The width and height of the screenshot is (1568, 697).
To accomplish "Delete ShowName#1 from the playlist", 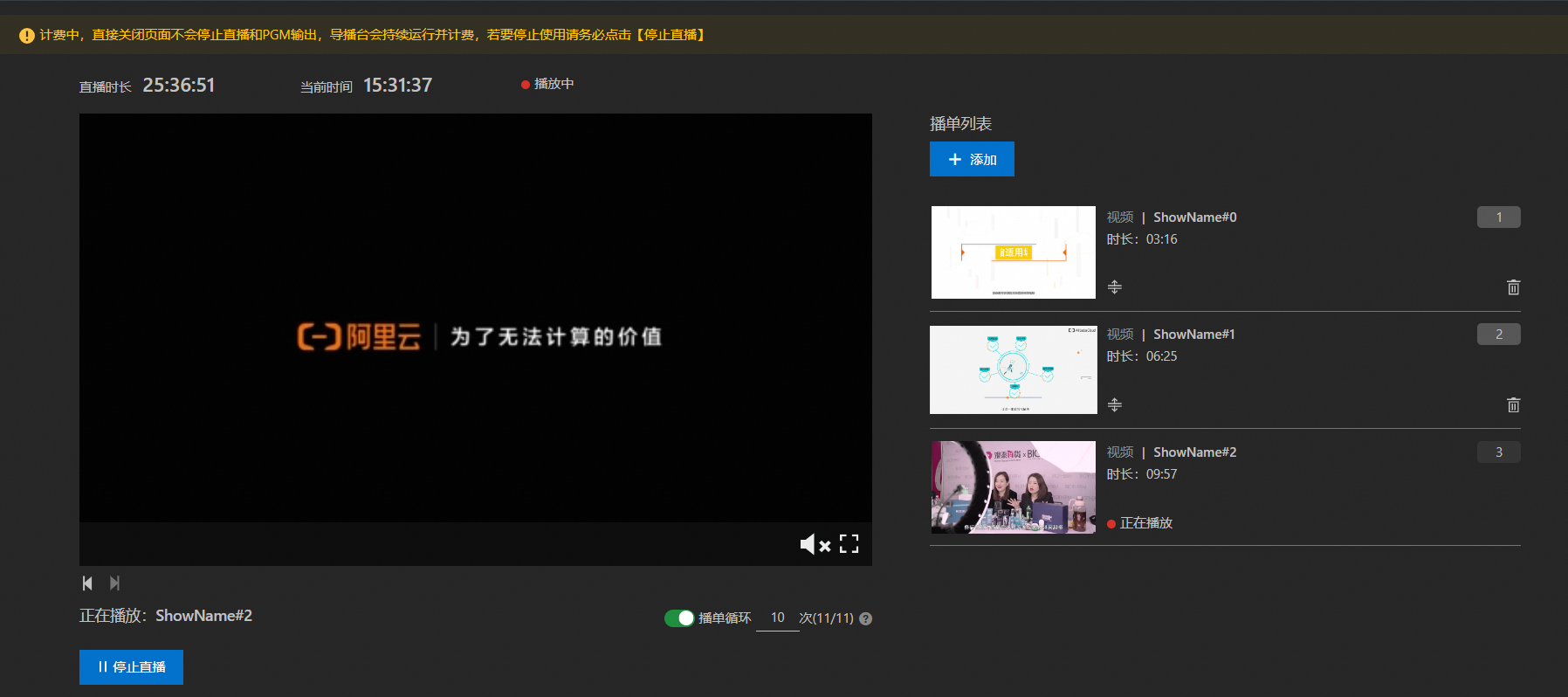I will click(x=1513, y=404).
